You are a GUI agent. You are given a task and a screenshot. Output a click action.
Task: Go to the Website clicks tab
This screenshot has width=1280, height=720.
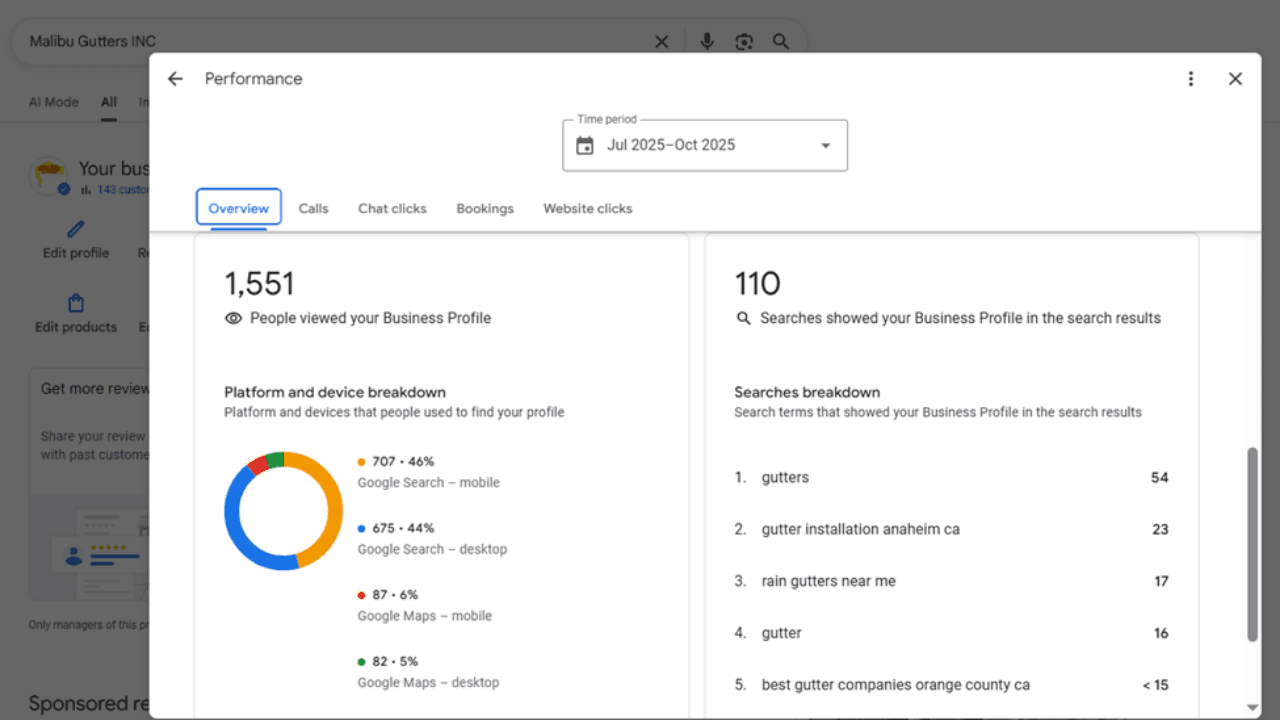[x=588, y=209]
